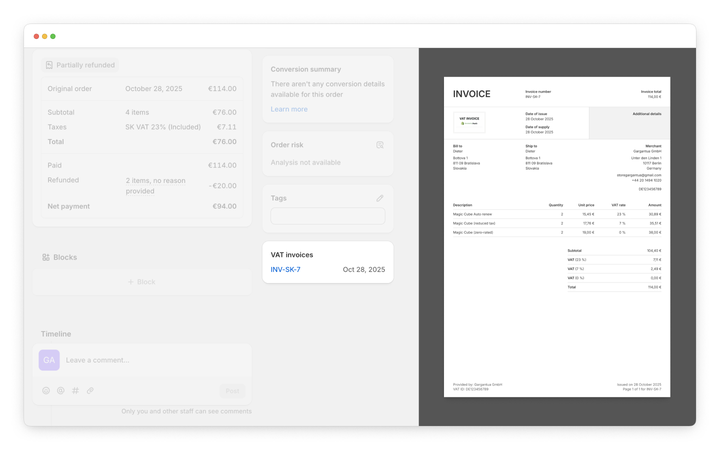Click the INVOICE title in the preview
The width and height of the screenshot is (720, 450).
click(472, 94)
